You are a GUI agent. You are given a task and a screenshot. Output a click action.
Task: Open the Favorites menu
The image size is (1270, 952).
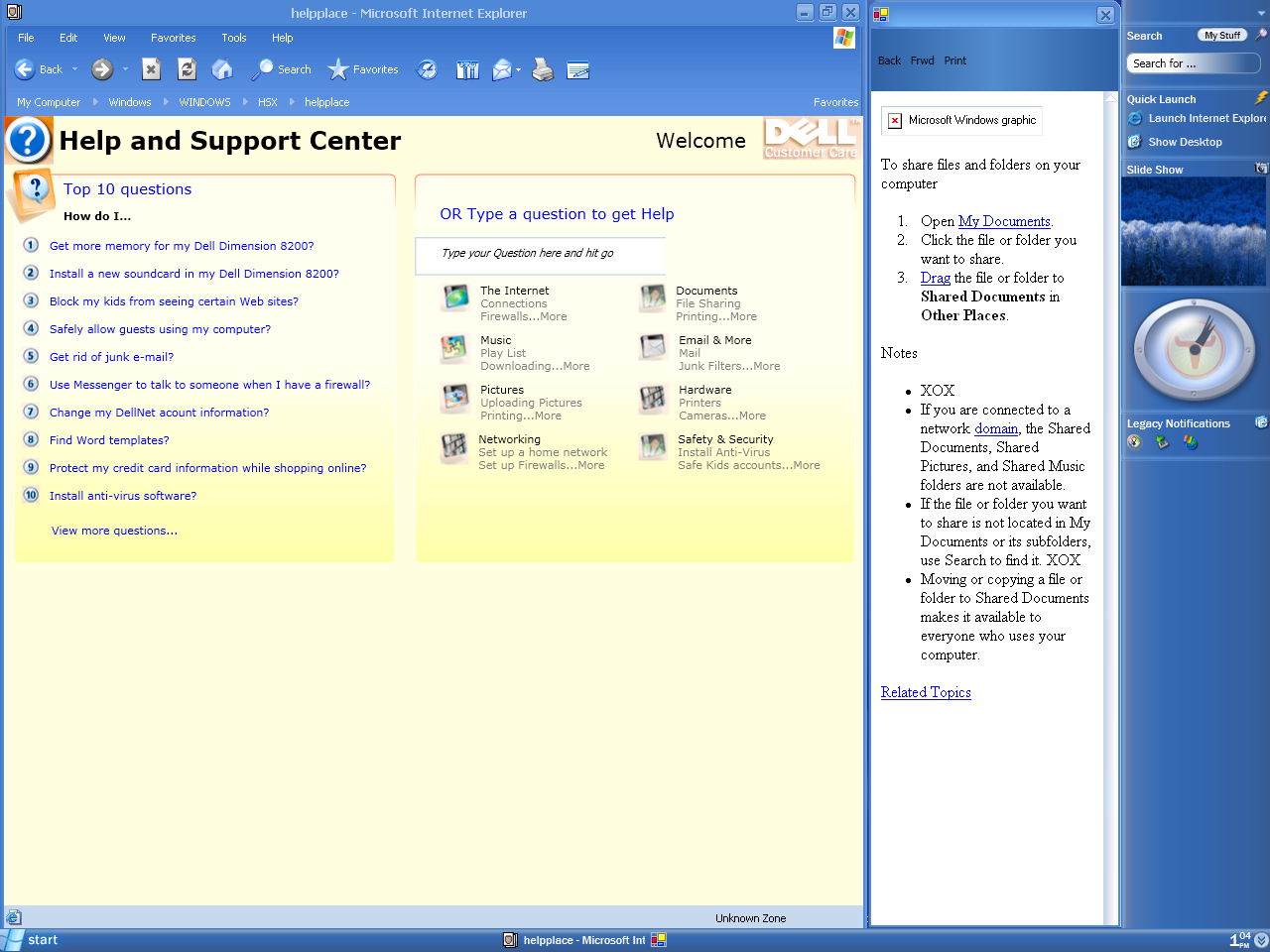(x=174, y=38)
